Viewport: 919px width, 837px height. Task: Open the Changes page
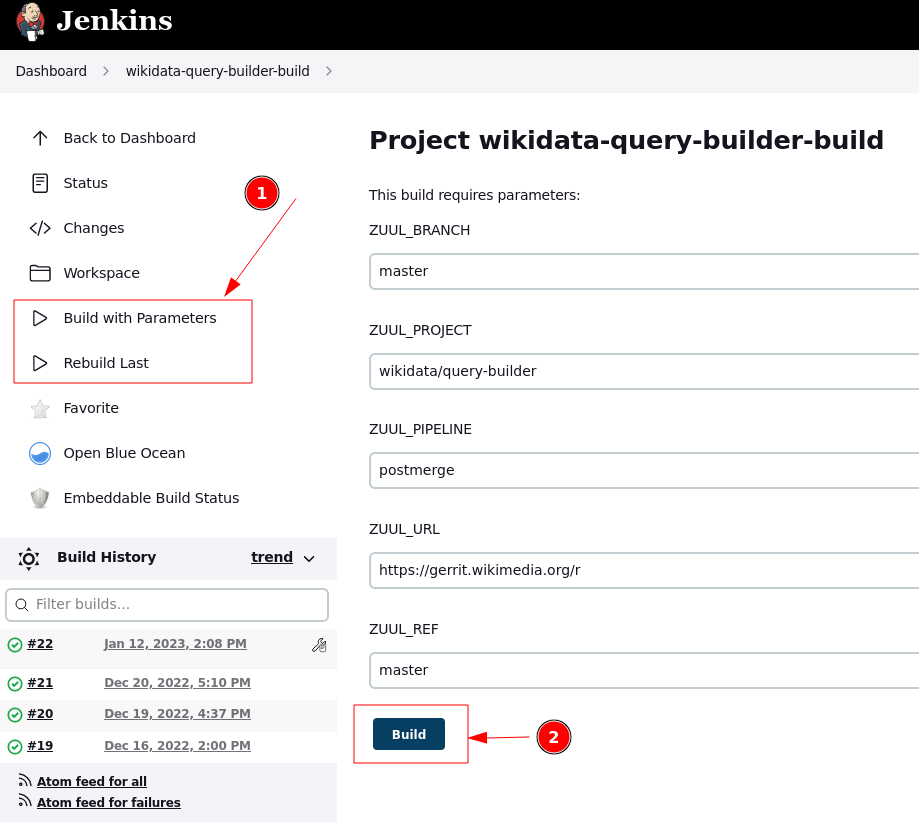[94, 228]
